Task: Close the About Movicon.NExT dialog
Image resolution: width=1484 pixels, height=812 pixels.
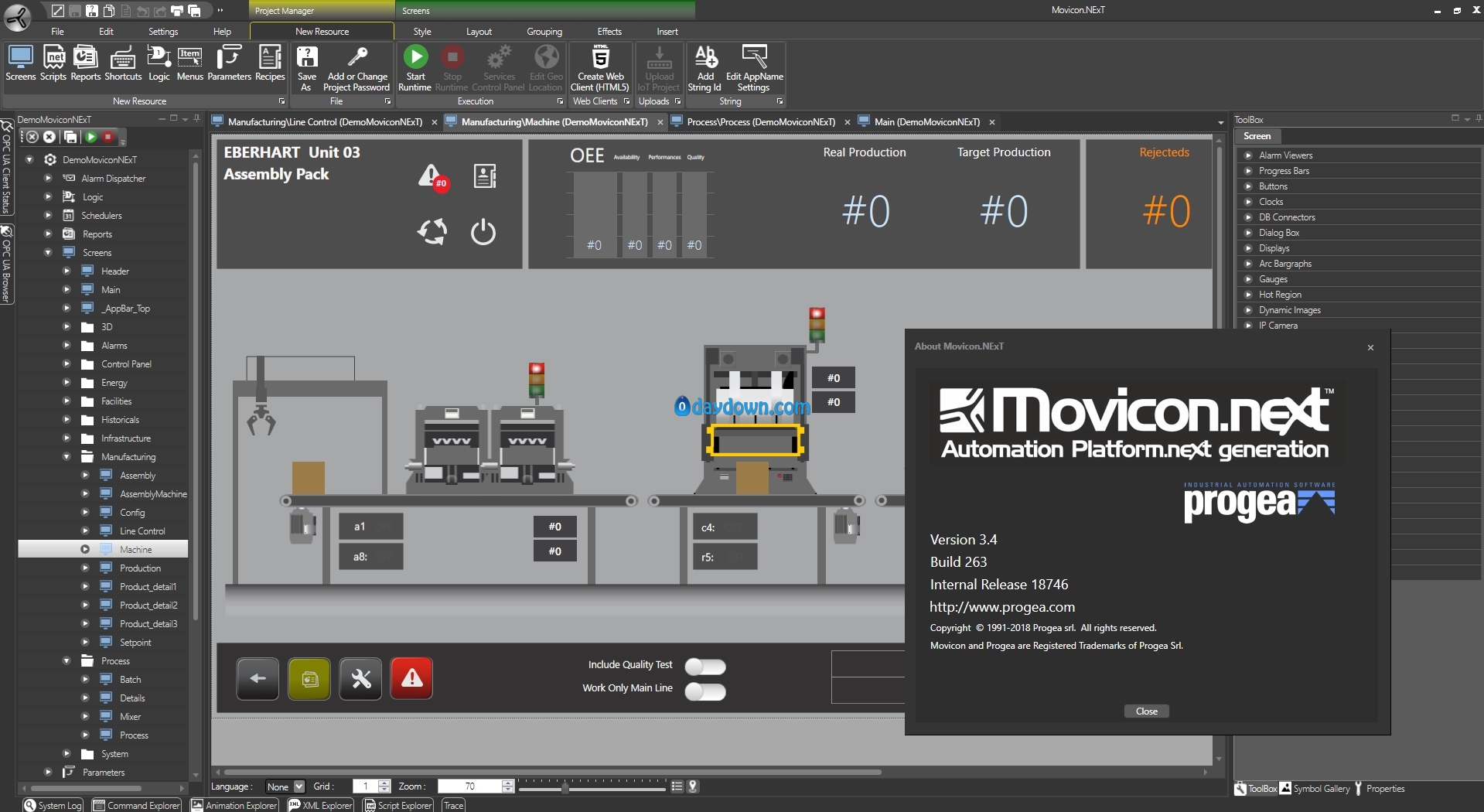Action: 1146,711
